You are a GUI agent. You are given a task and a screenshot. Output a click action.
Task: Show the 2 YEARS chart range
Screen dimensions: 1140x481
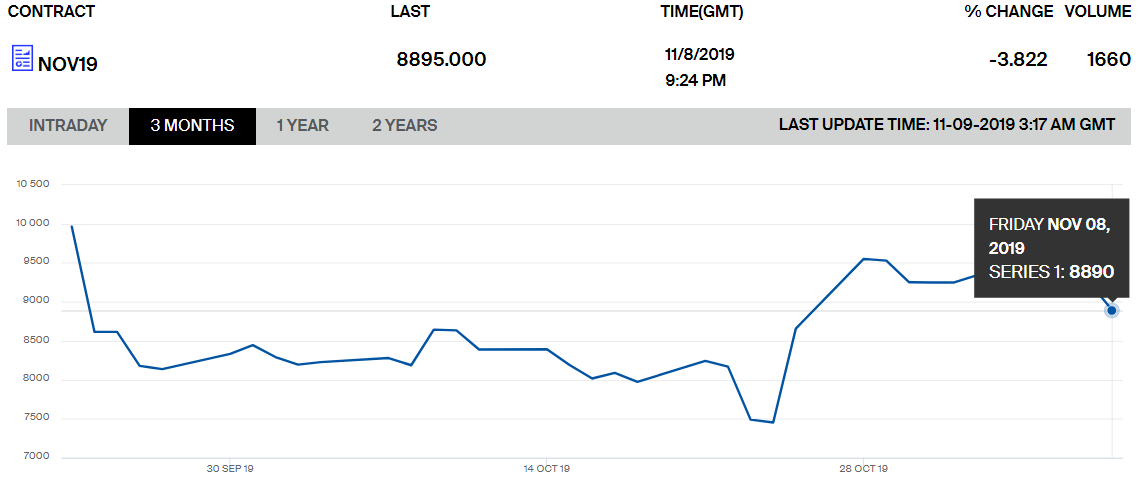coord(405,126)
